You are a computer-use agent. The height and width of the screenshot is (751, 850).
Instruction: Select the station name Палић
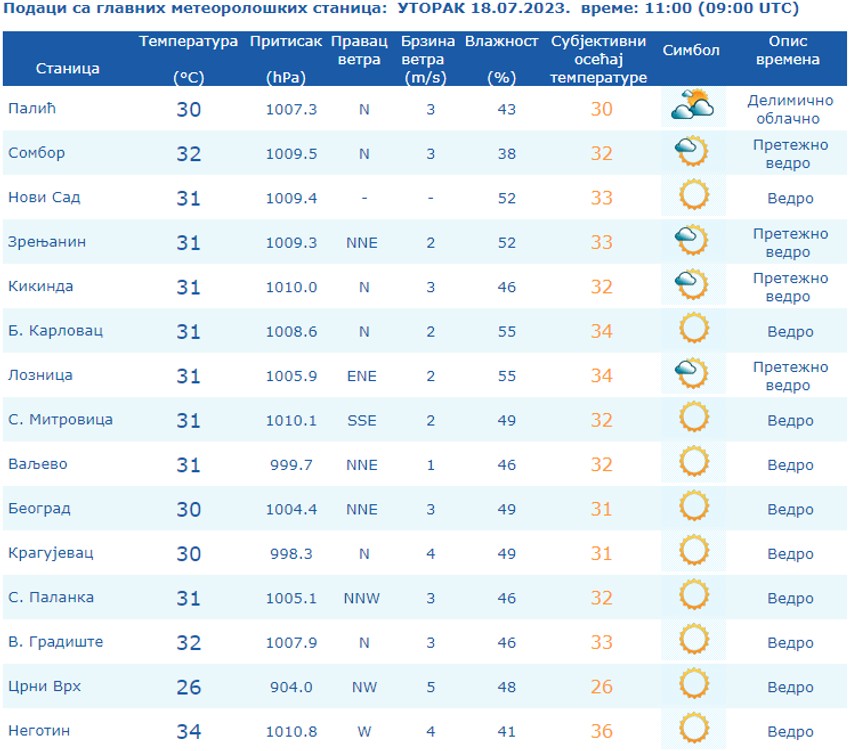tap(32, 108)
